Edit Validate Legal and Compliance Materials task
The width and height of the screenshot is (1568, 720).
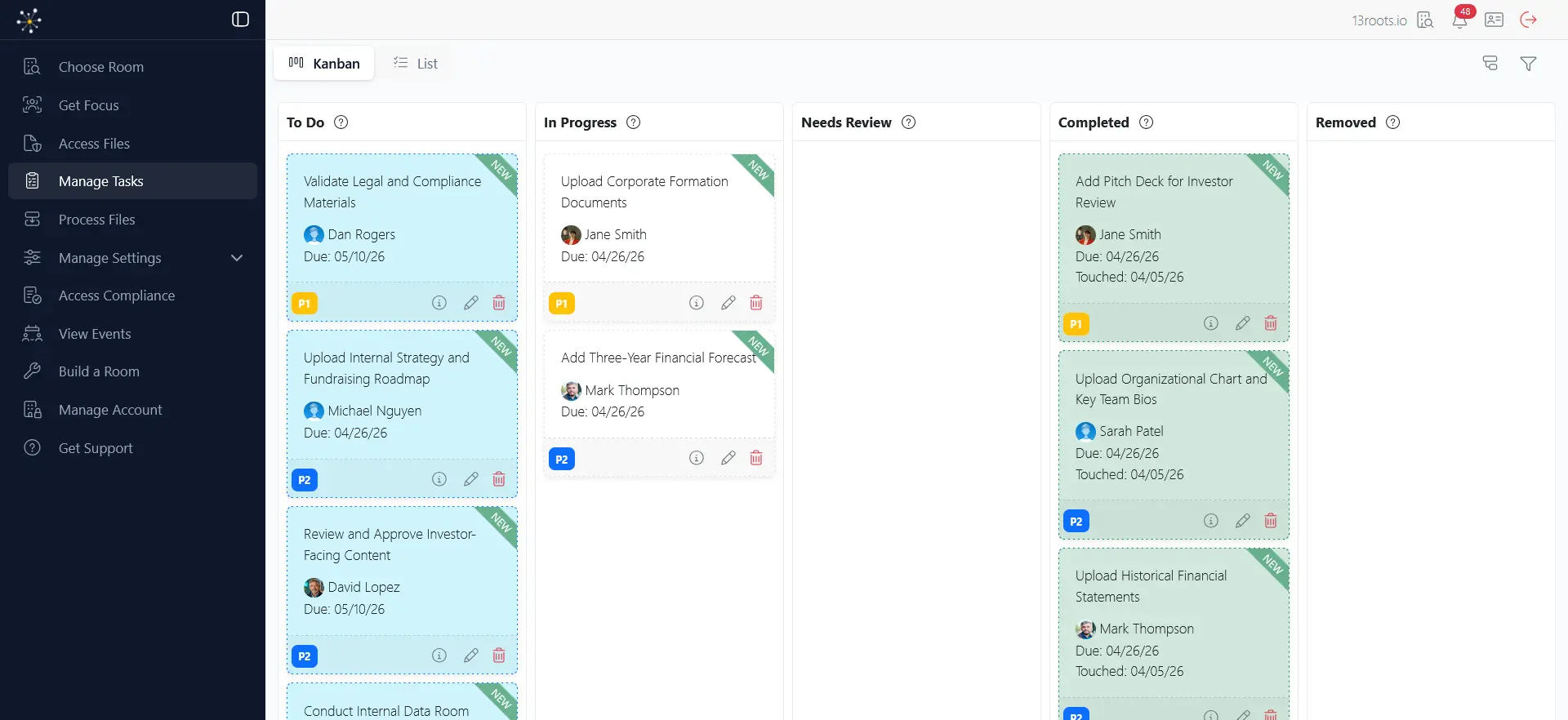click(471, 303)
